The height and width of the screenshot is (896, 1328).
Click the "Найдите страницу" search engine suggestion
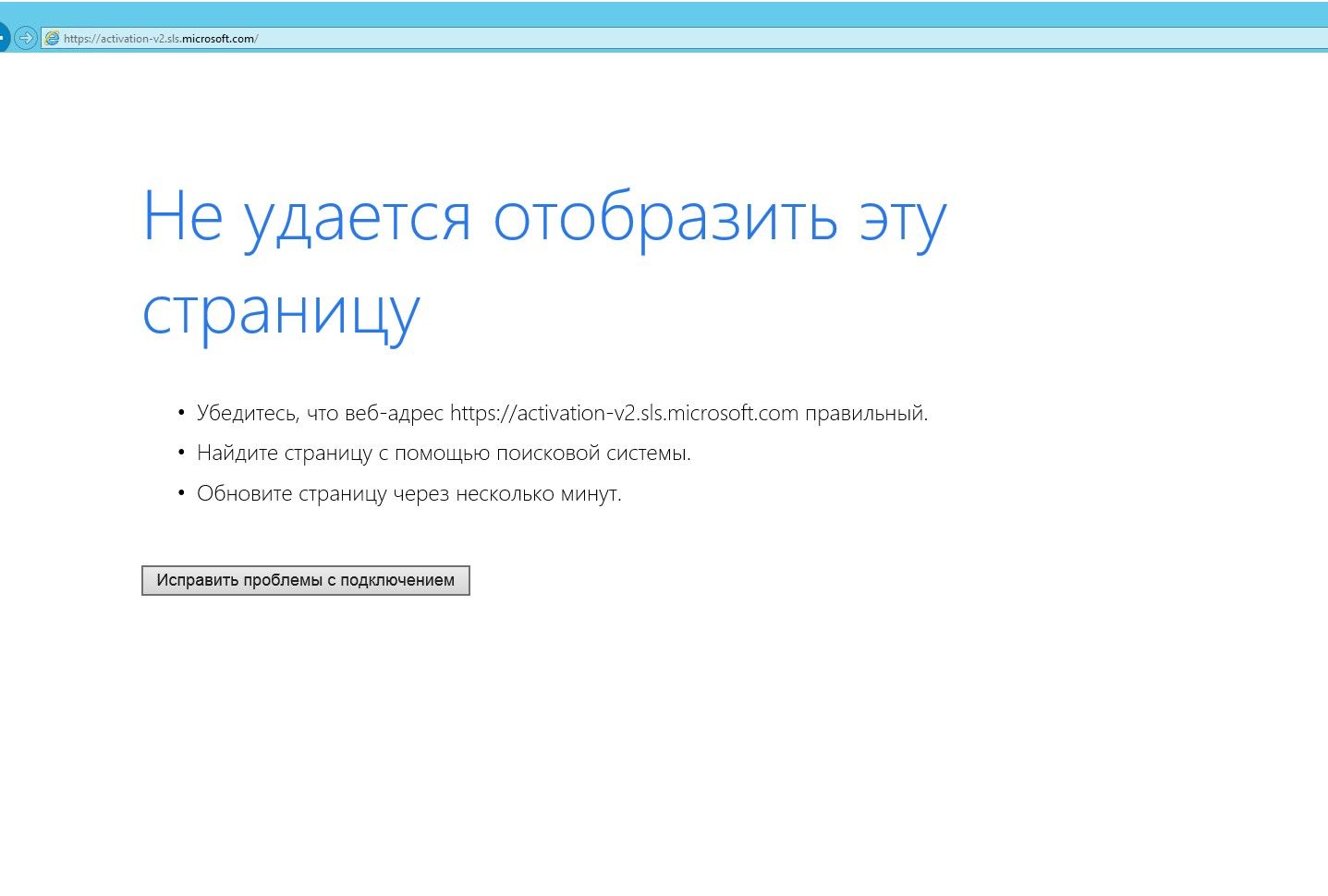(285, 454)
